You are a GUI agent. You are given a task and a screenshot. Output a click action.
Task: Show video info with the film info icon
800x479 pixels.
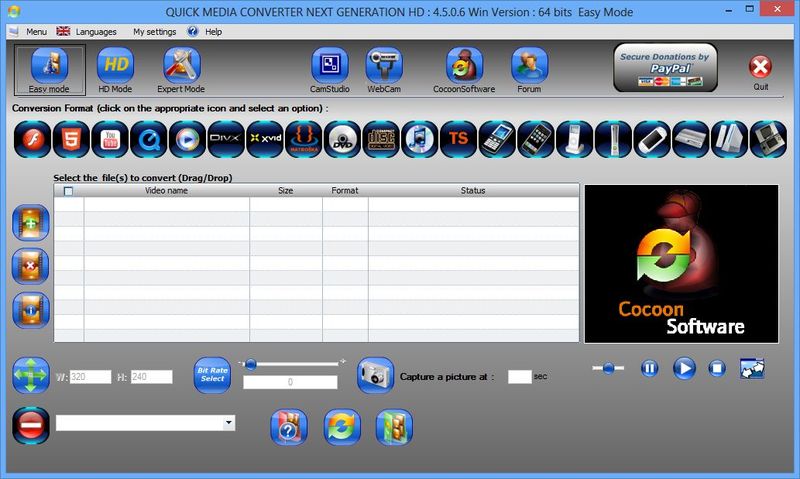[x=31, y=310]
